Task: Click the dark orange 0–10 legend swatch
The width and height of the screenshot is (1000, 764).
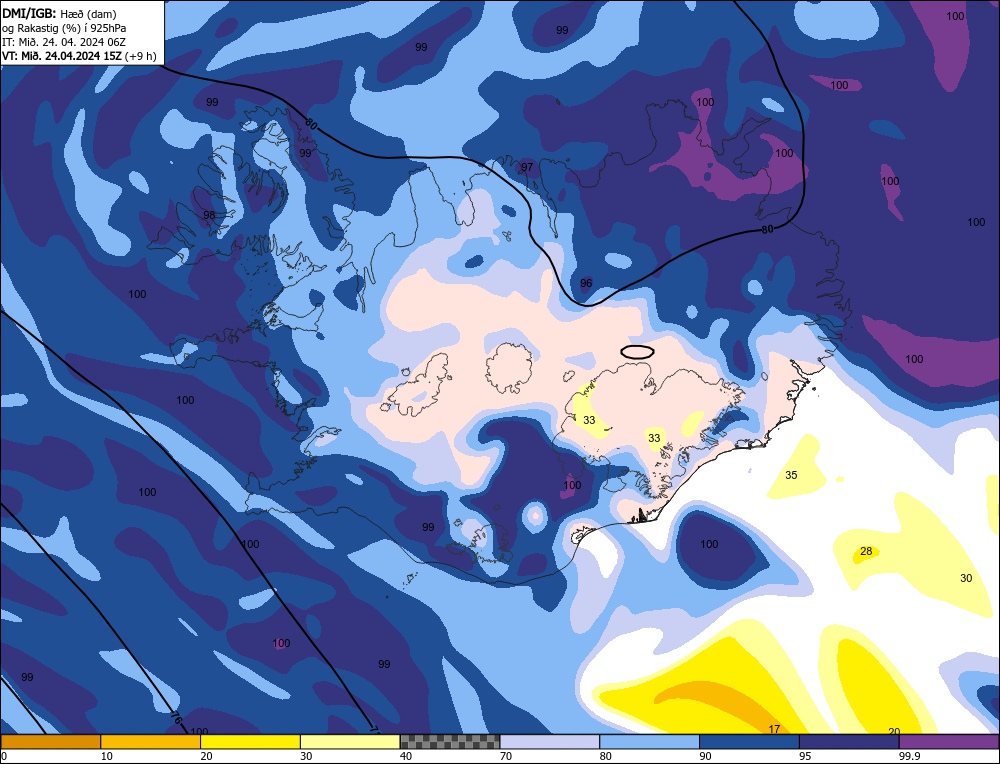Action: pos(50,741)
